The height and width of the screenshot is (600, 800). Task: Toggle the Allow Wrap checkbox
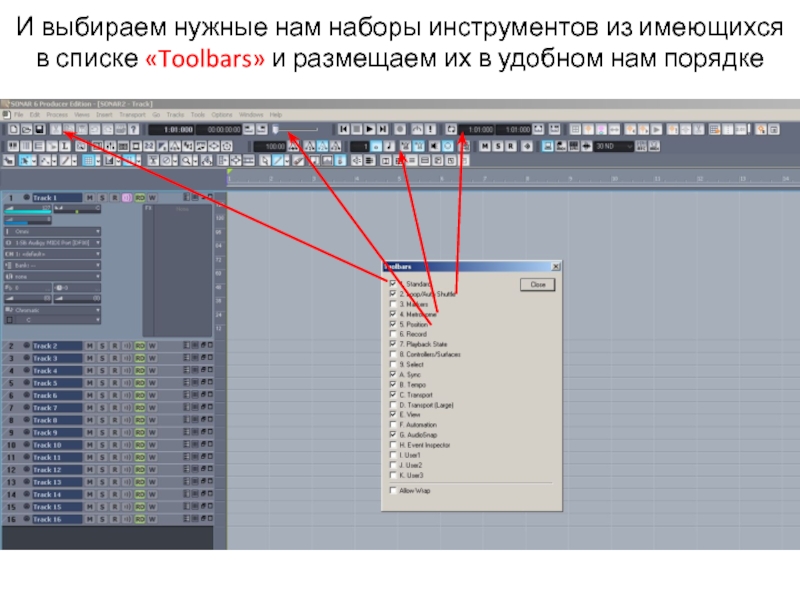392,490
